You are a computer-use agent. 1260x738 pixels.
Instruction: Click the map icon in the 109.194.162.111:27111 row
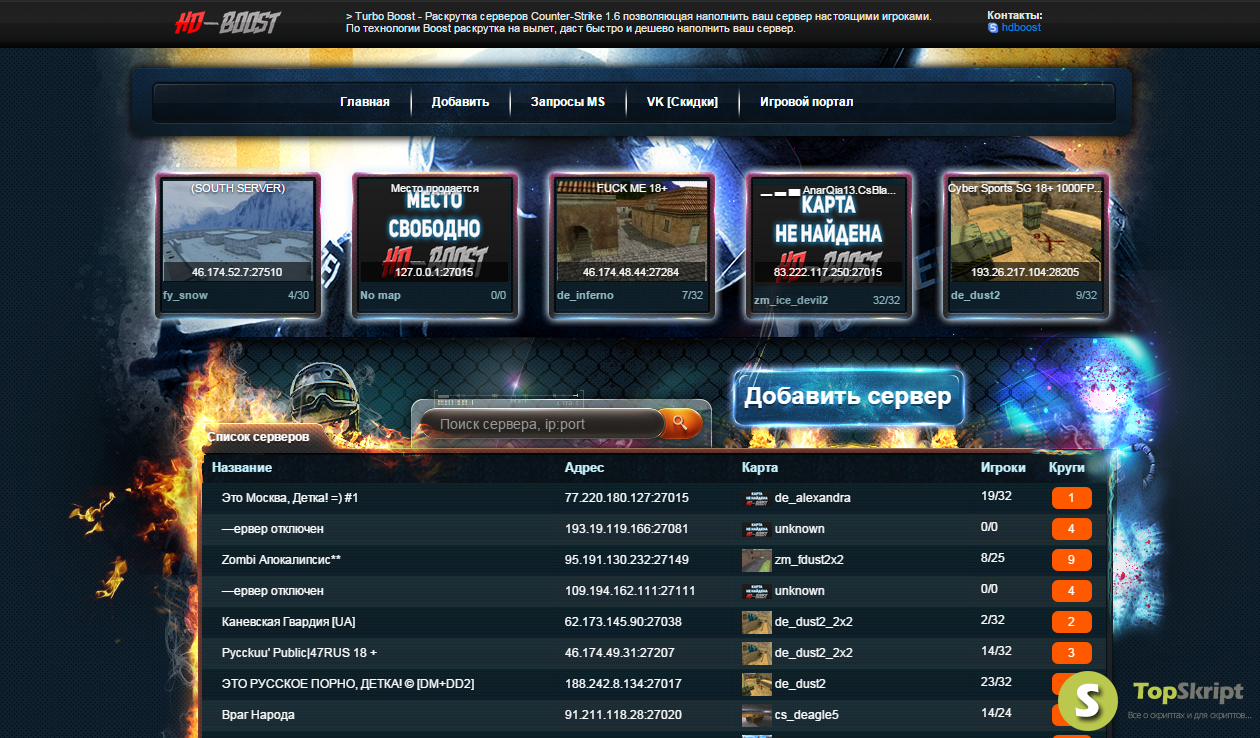tap(756, 591)
